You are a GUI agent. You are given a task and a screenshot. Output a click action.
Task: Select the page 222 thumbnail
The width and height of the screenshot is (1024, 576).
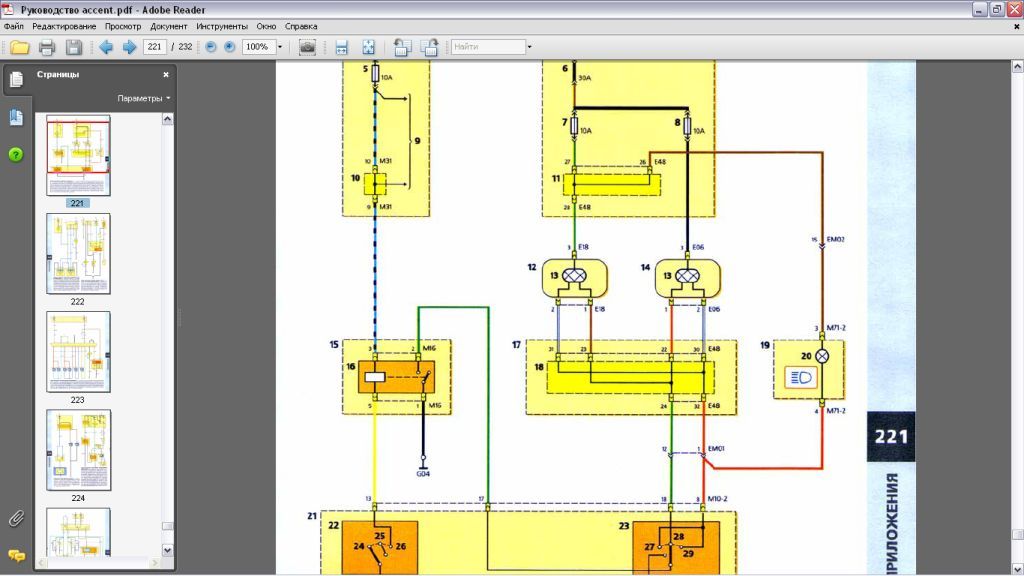78,253
